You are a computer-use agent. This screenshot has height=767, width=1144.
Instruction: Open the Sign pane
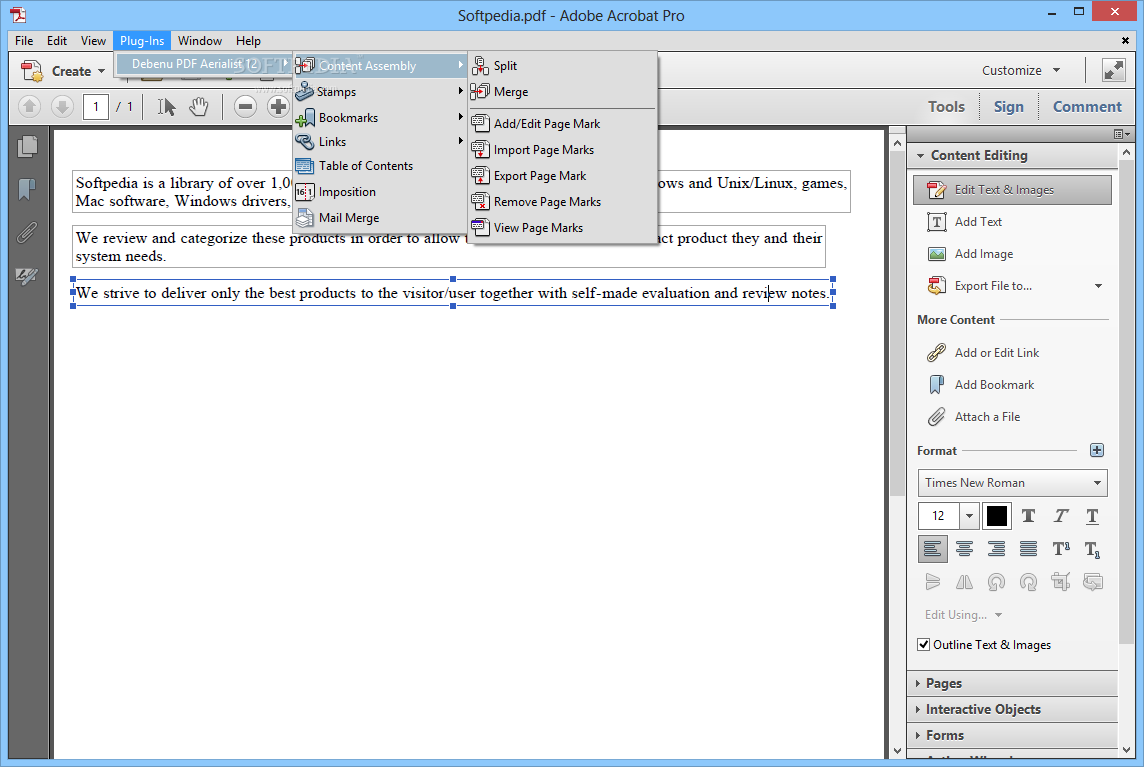pos(1008,107)
